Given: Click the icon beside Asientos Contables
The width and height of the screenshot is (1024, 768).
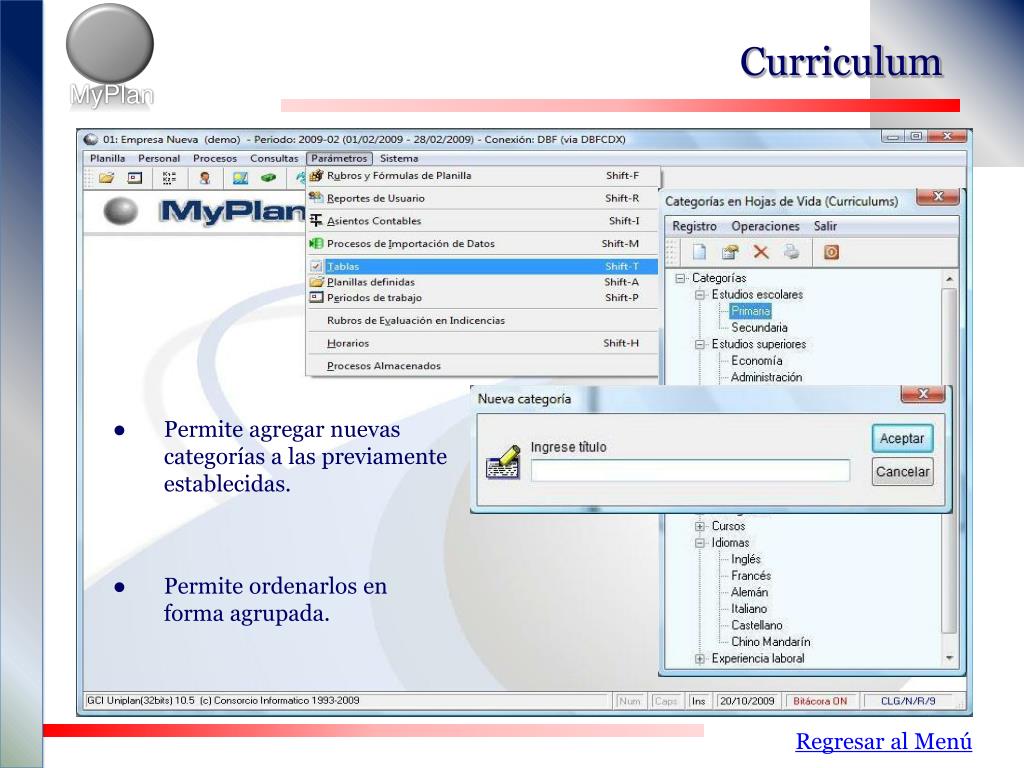Looking at the screenshot, I should coord(317,220).
